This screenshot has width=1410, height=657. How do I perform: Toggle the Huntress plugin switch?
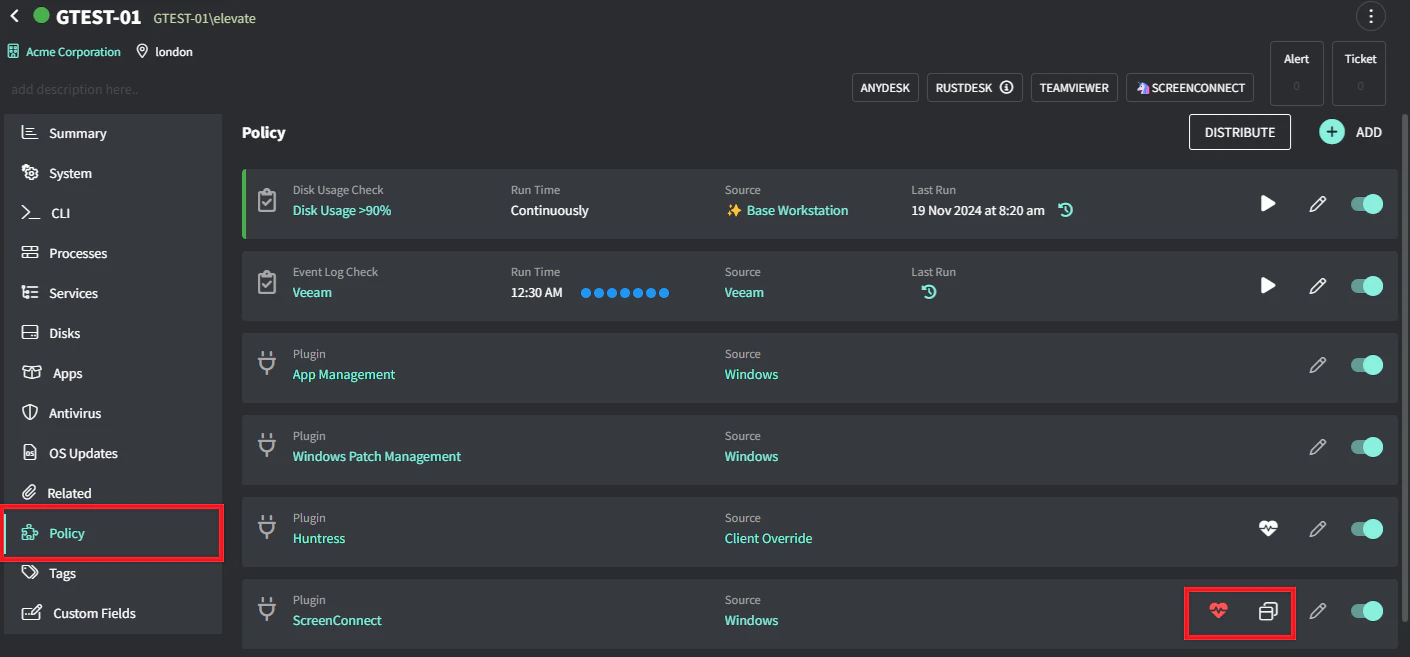point(1367,528)
